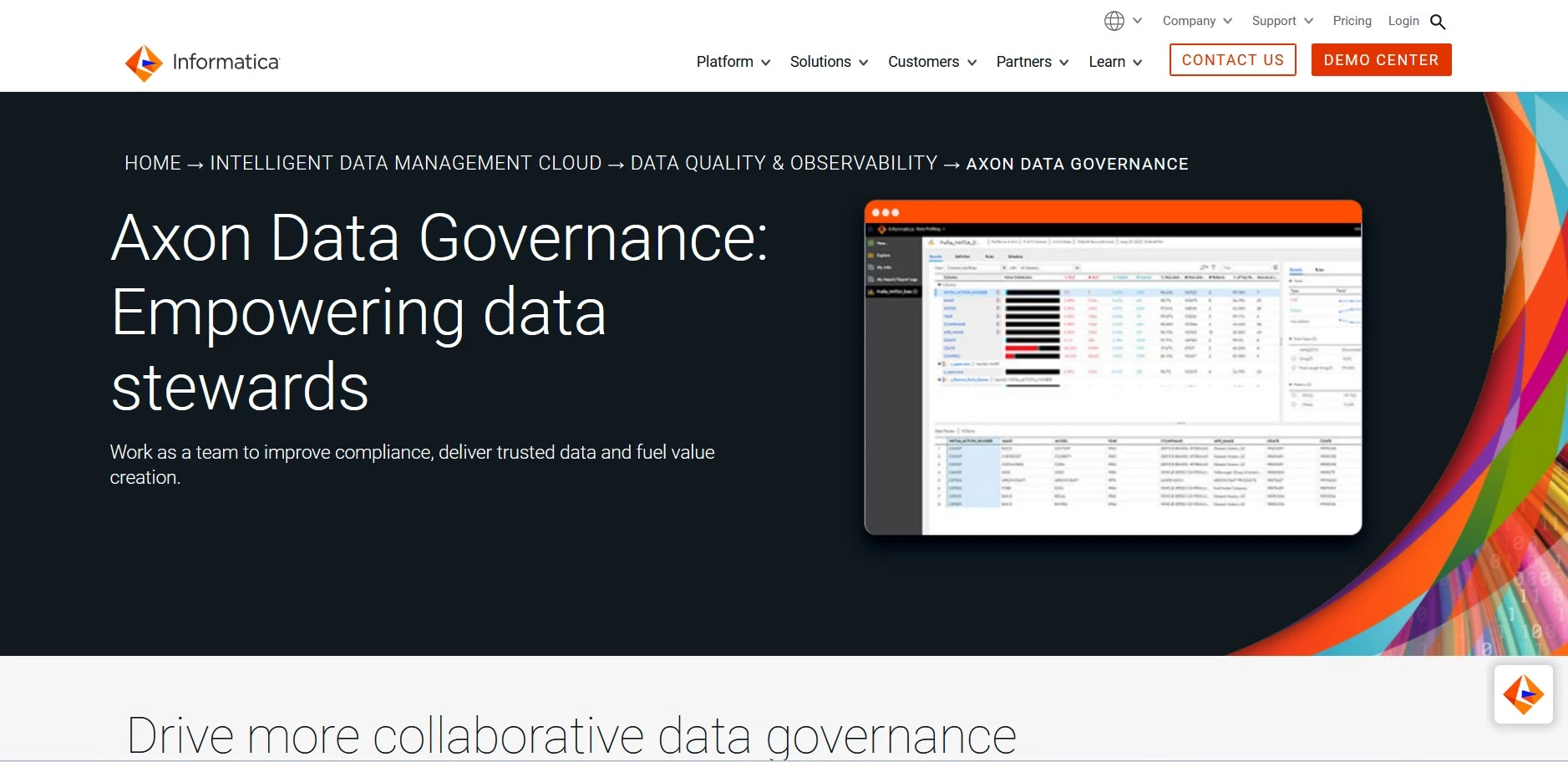Open the floating Informatica chat widget
Image resolution: width=1568 pixels, height=762 pixels.
(x=1523, y=694)
